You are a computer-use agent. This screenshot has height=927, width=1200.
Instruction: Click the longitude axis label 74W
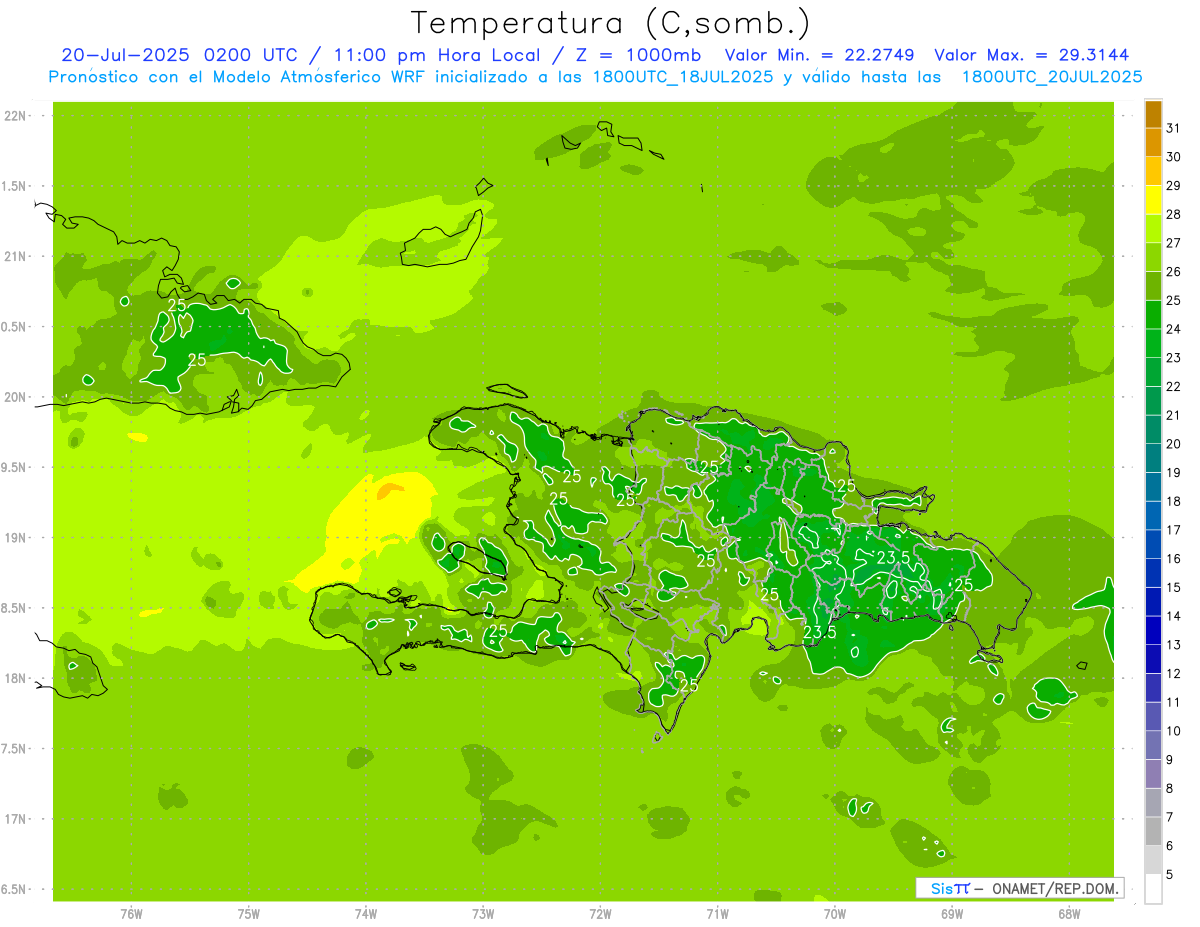[366, 914]
